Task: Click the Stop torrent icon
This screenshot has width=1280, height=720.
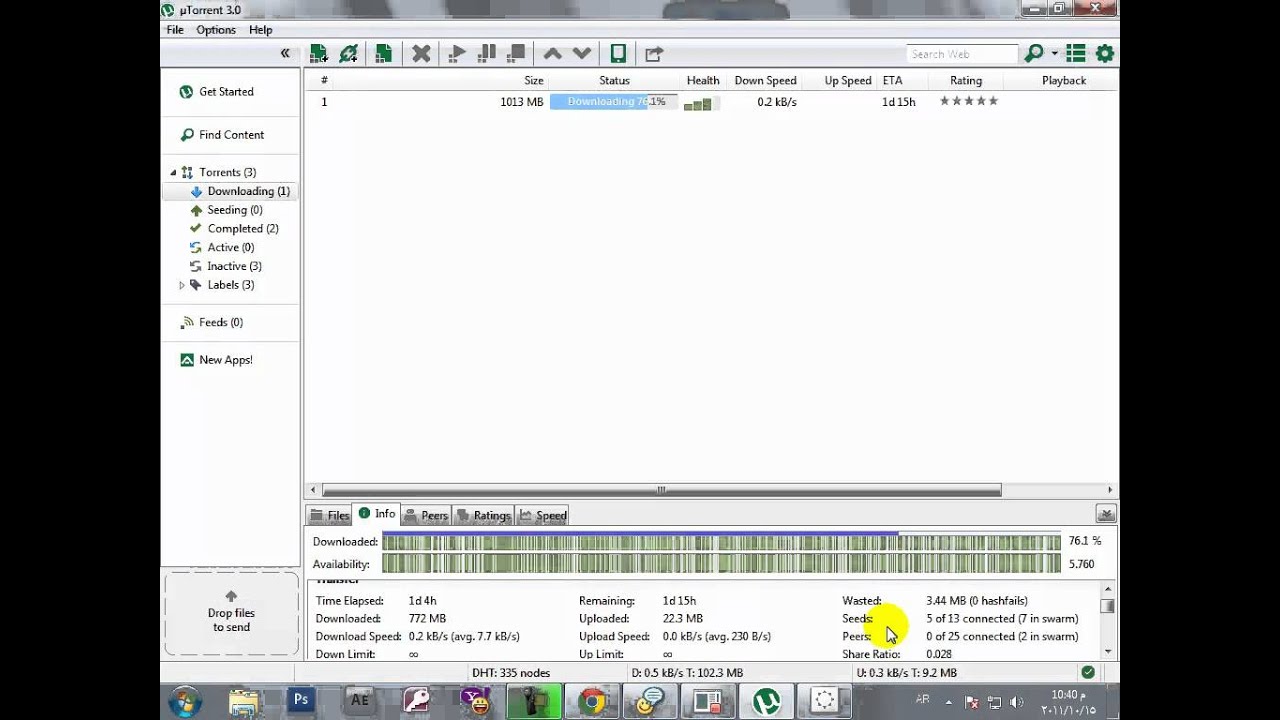Action: click(516, 53)
